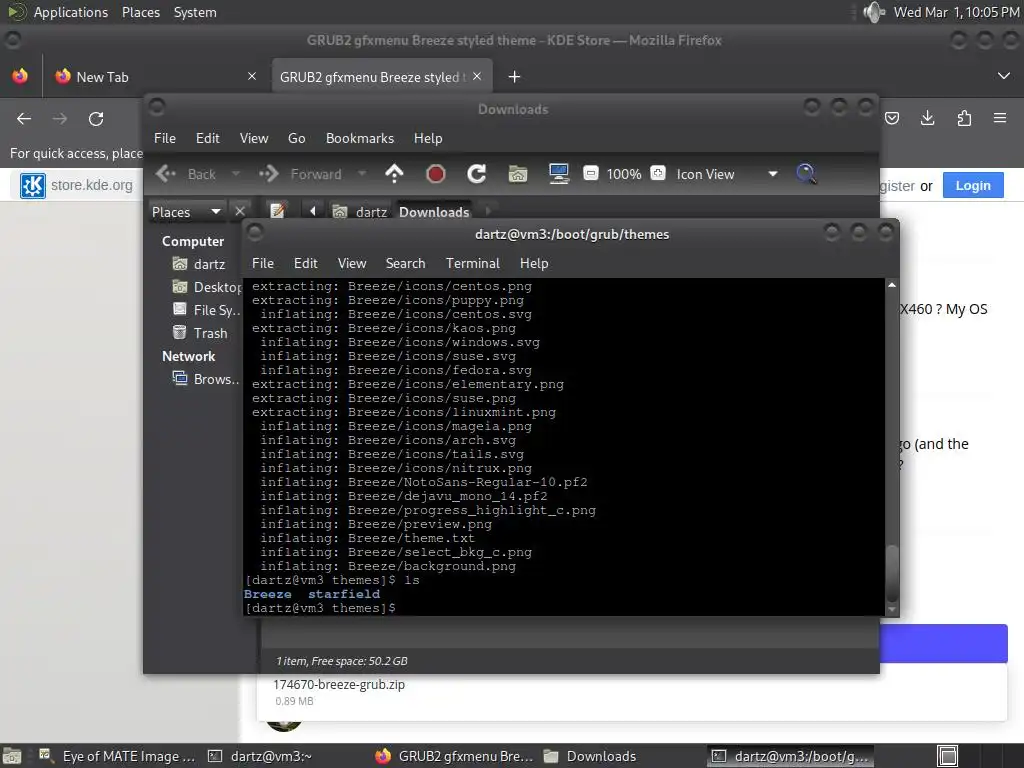This screenshot has width=1024, height=768.
Task: Click the workspace switcher in bottom panel
Action: pos(948,756)
